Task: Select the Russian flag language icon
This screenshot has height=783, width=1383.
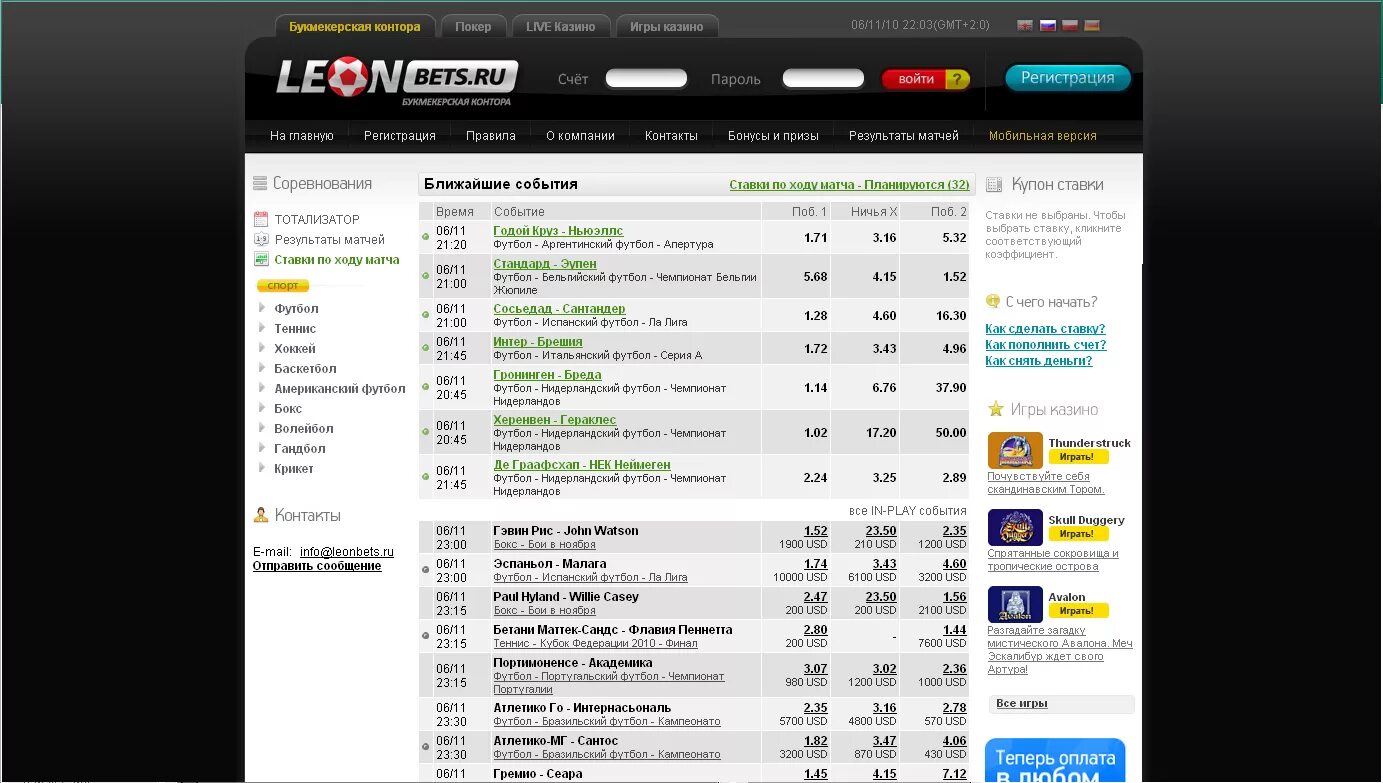Action: (x=1048, y=25)
